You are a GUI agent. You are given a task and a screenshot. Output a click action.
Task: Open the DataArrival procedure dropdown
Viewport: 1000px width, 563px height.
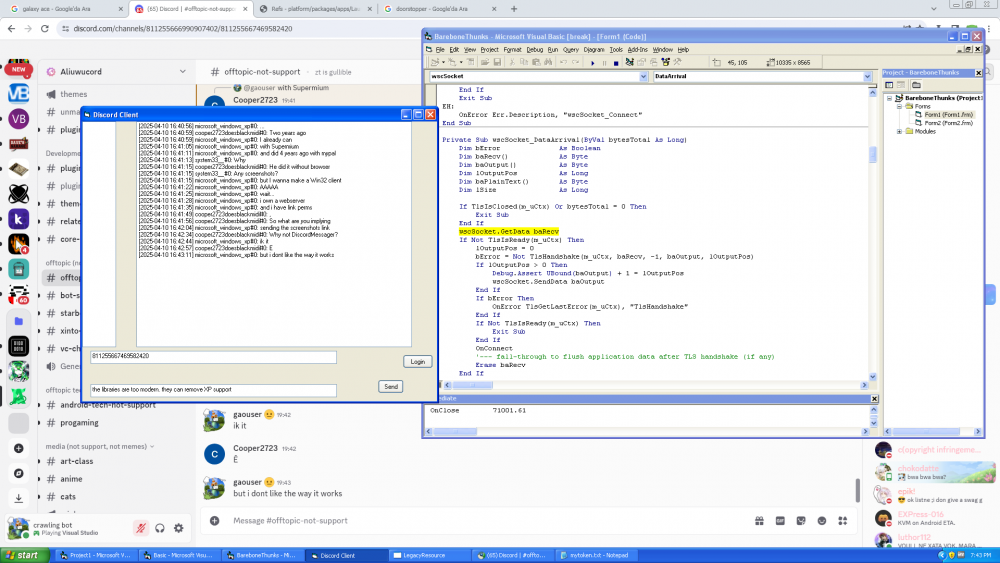[867, 76]
